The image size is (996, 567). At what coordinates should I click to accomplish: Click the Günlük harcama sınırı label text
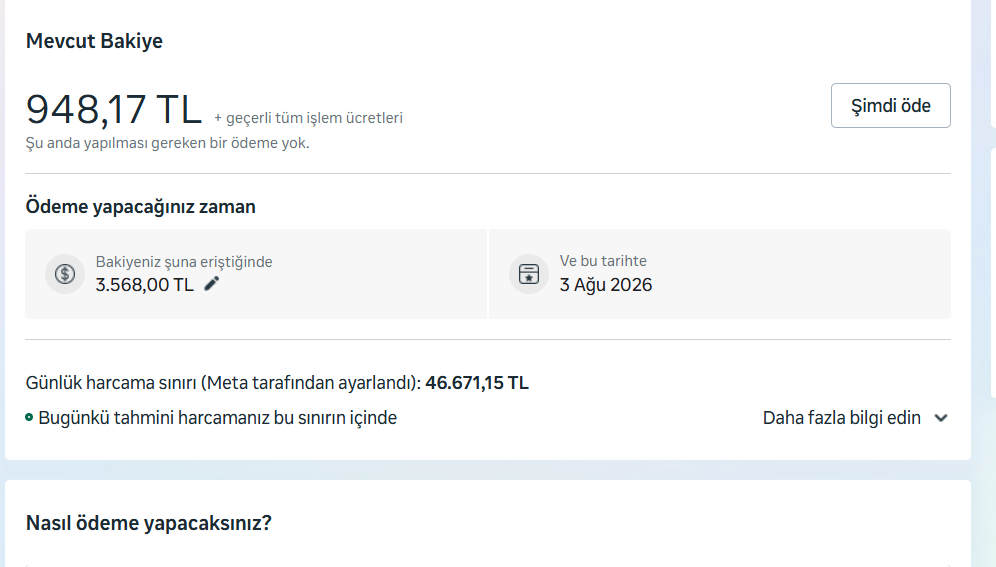pyautogui.click(x=223, y=383)
